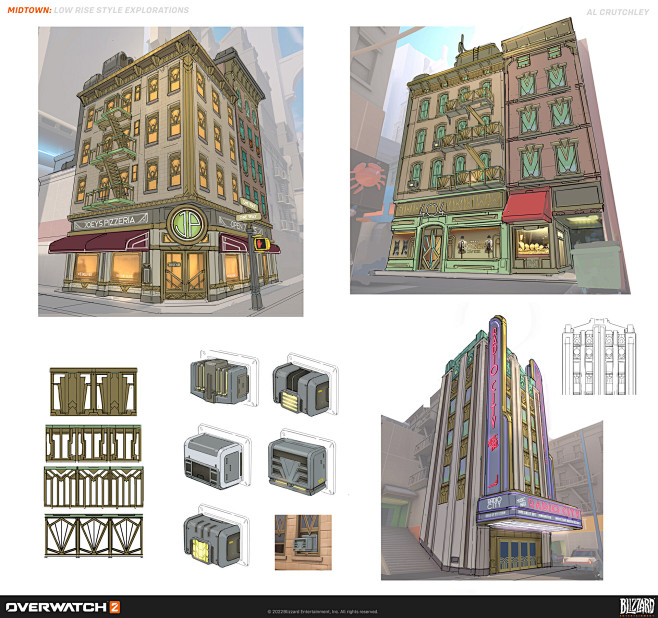Click the red crab billboard sign
658x618 pixels.
(368, 178)
